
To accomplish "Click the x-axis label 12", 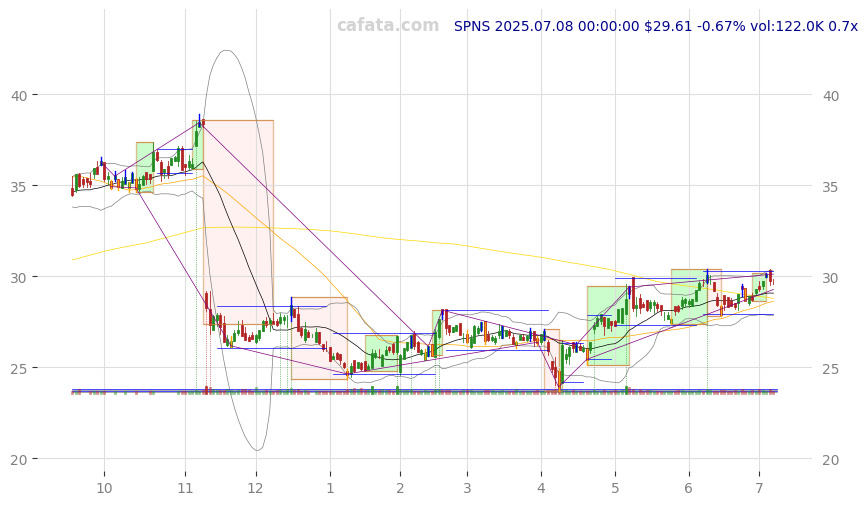I will tap(255, 488).
